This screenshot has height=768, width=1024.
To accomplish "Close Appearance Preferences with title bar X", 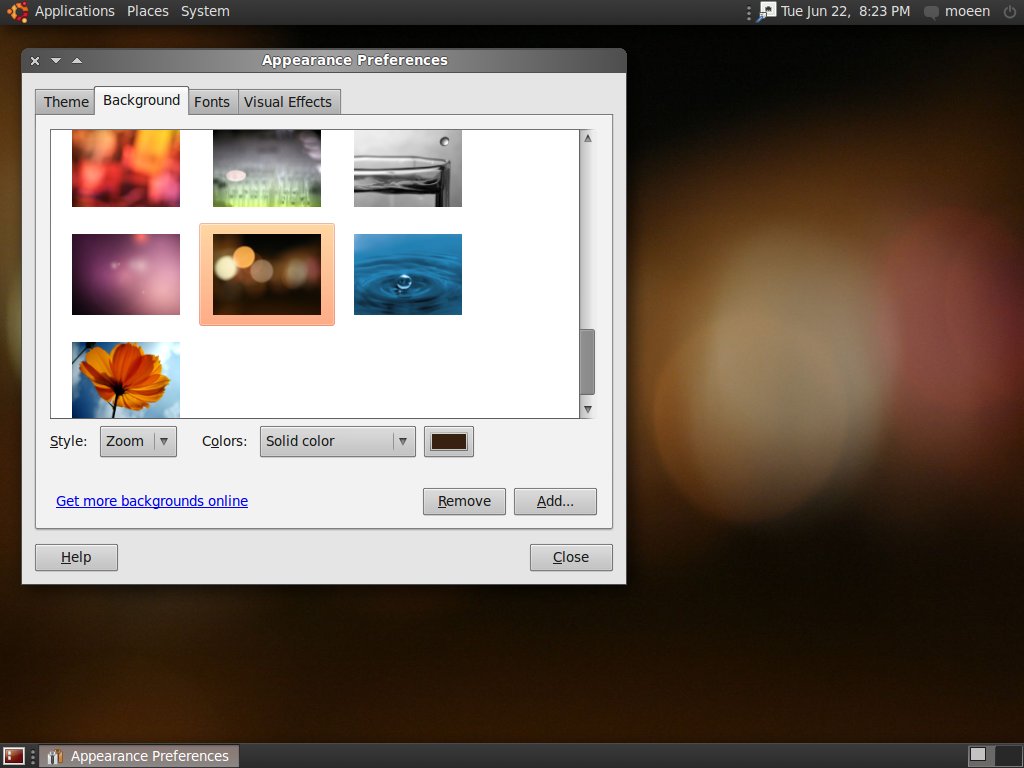I will click(x=35, y=61).
